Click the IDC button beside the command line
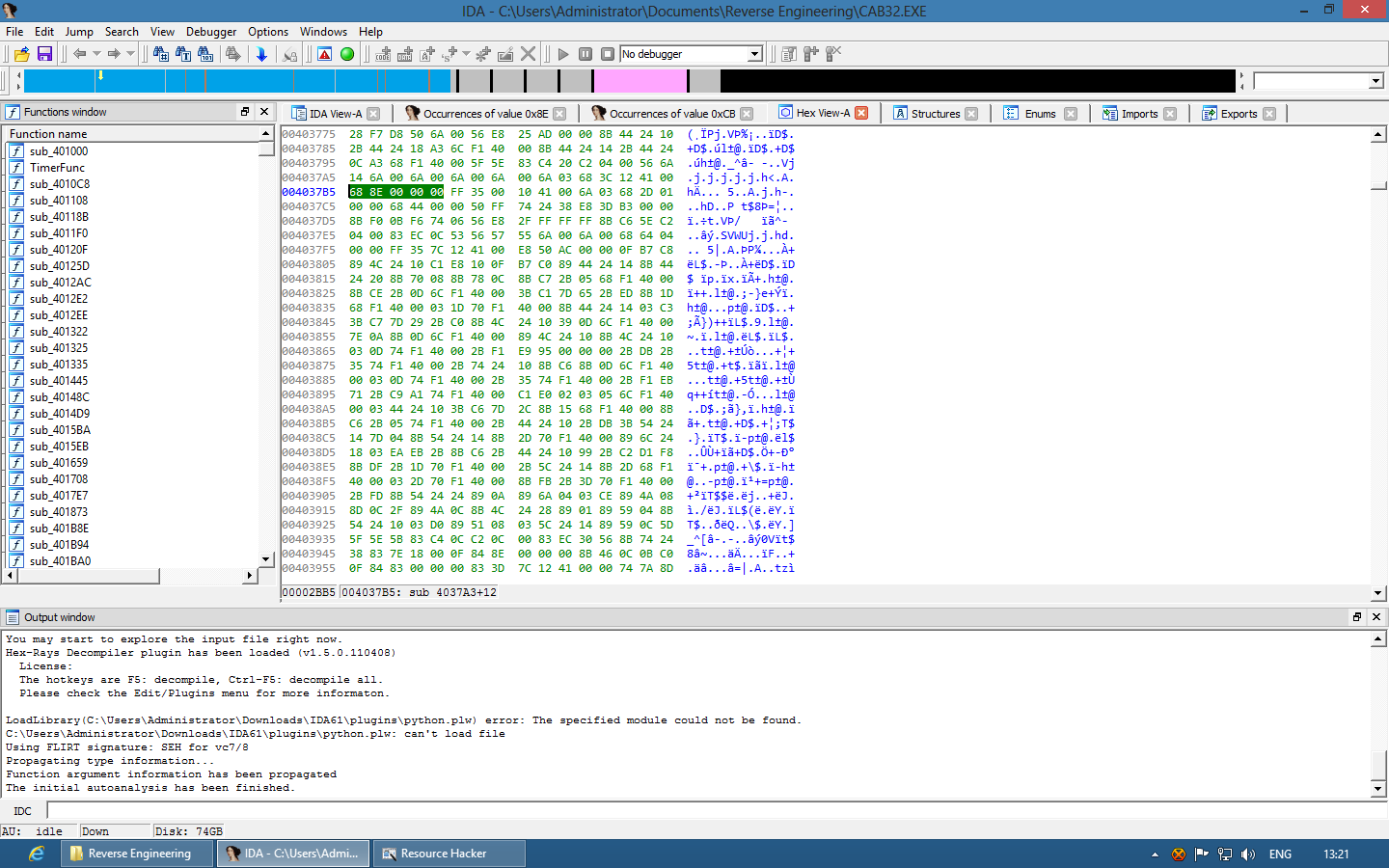The width and height of the screenshot is (1389, 868). pos(22,811)
